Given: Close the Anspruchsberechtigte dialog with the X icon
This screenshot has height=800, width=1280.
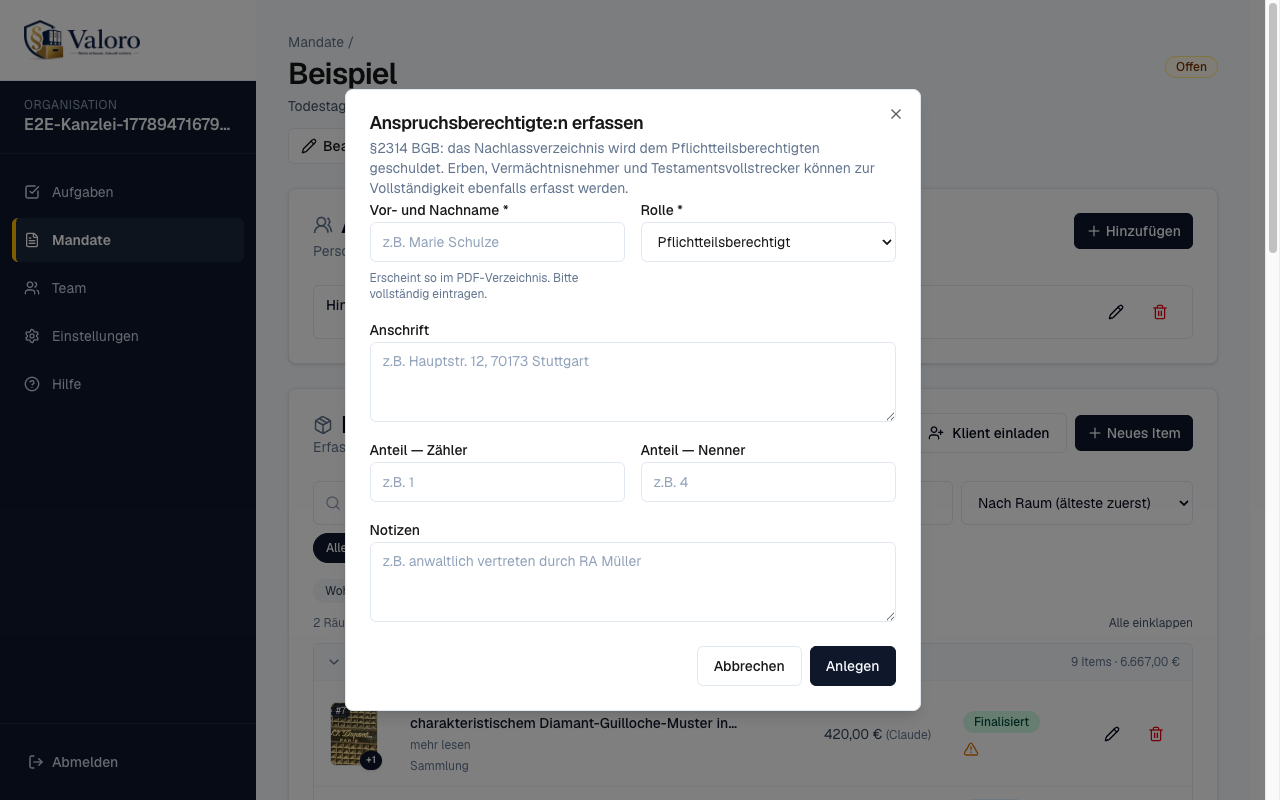Looking at the screenshot, I should 896,114.
